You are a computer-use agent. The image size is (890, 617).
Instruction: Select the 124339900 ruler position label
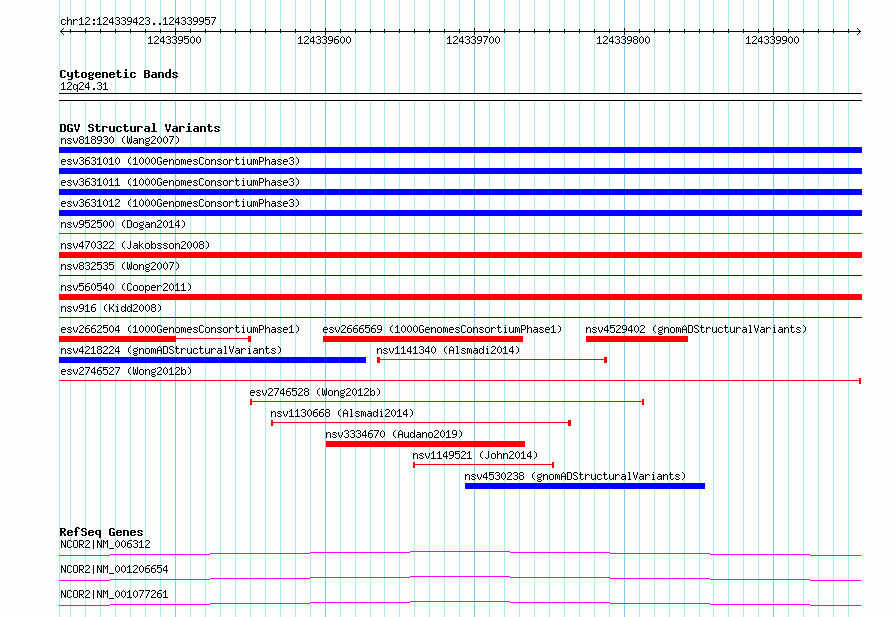coord(772,40)
